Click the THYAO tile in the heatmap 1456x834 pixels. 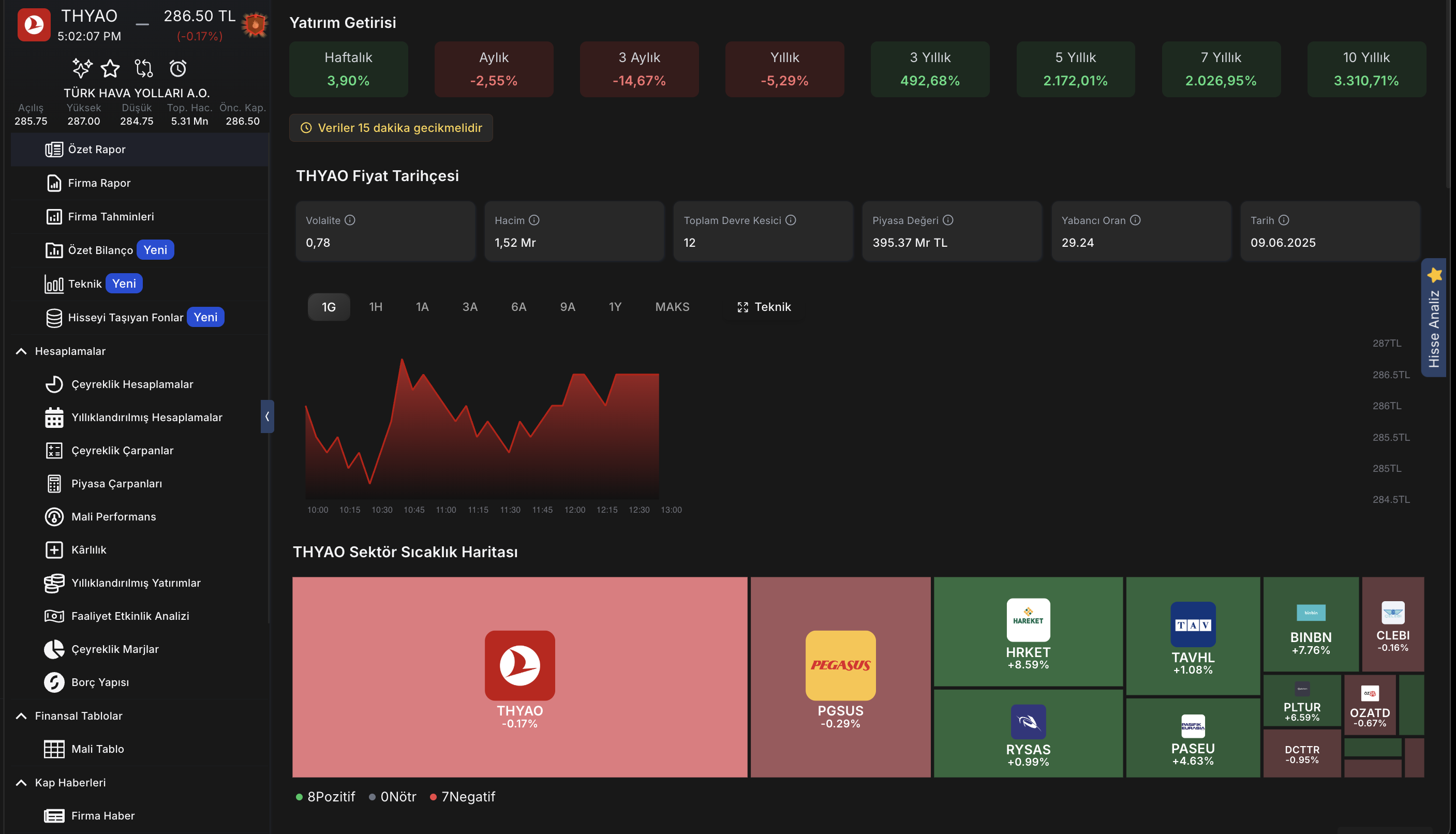[519, 677]
